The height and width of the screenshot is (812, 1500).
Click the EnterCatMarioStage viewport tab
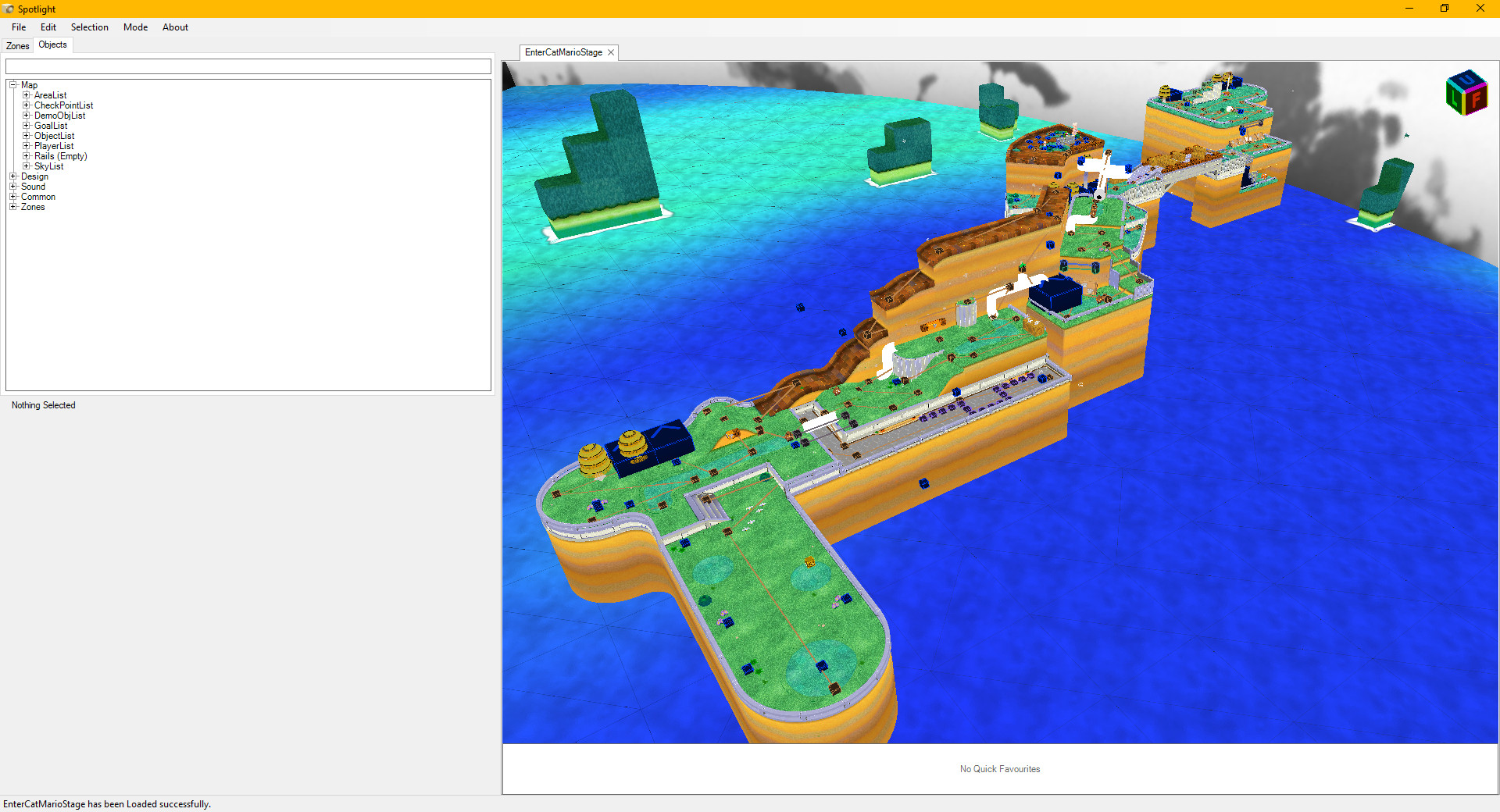coord(562,52)
